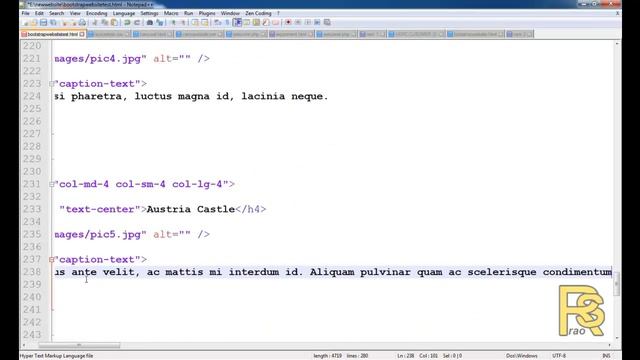Open the Plugins menu
The image size is (640, 360).
207,13
